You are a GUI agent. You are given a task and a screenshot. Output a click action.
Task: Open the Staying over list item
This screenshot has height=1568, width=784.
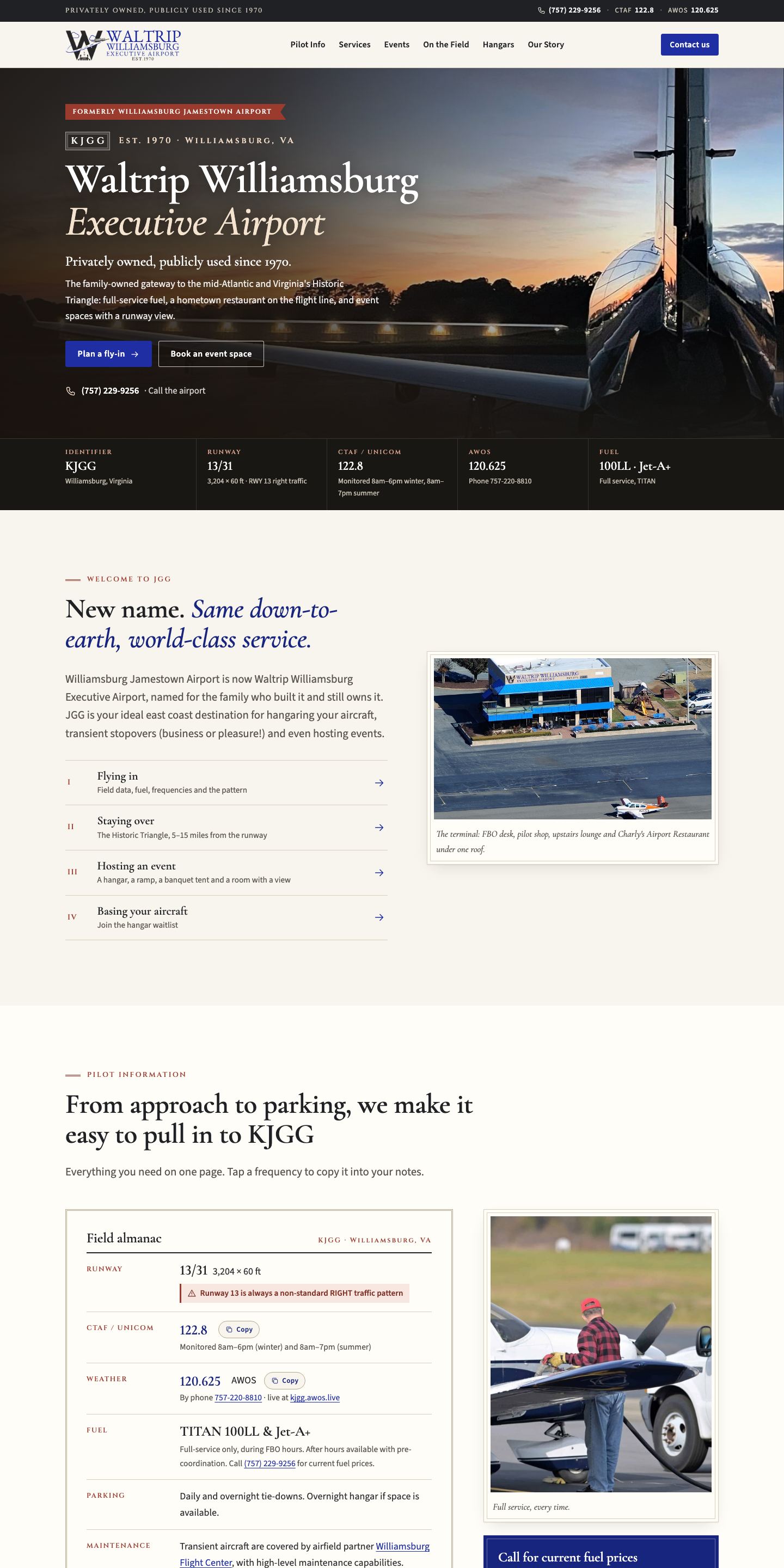(226, 828)
